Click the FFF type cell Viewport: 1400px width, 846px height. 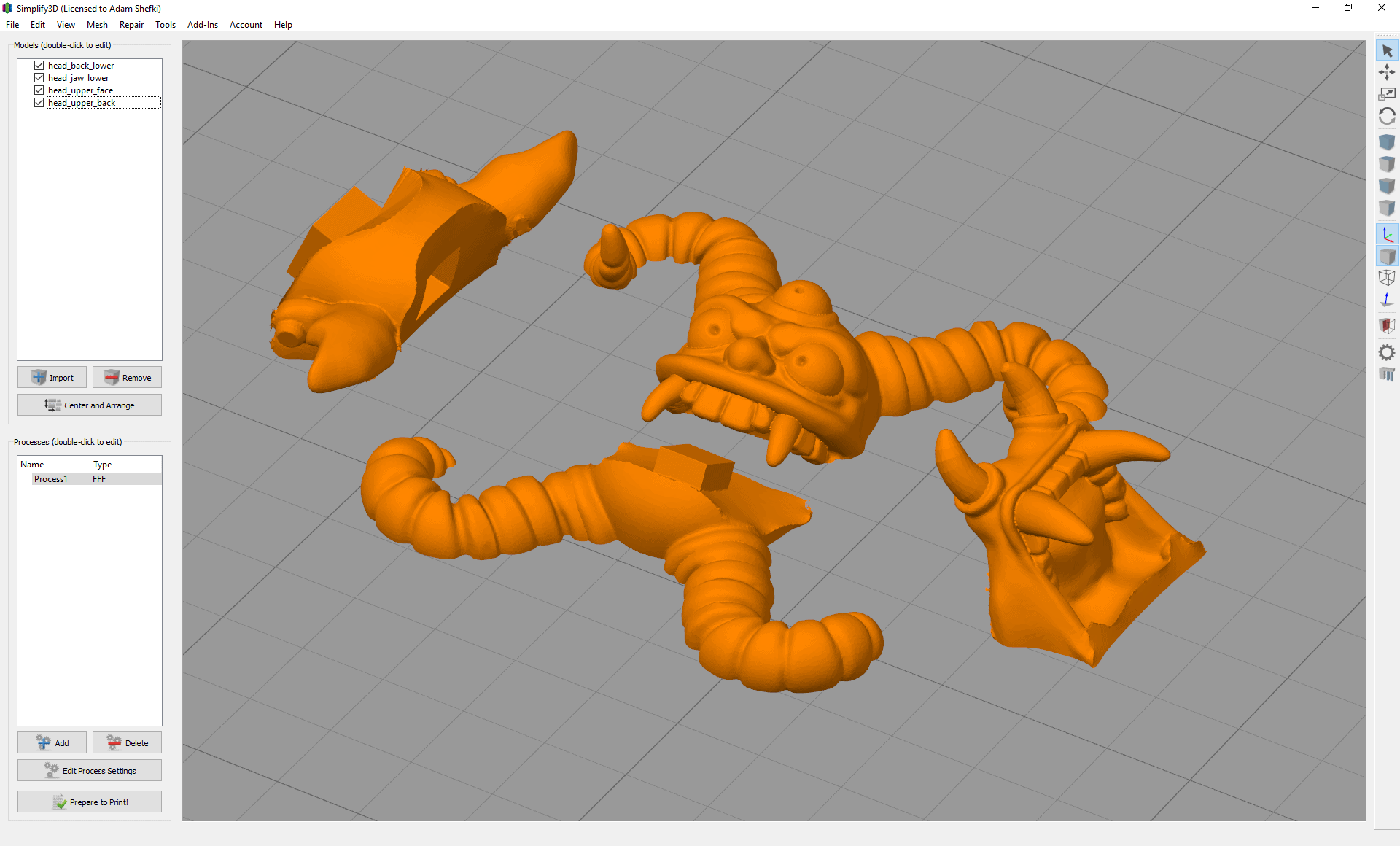click(x=99, y=479)
